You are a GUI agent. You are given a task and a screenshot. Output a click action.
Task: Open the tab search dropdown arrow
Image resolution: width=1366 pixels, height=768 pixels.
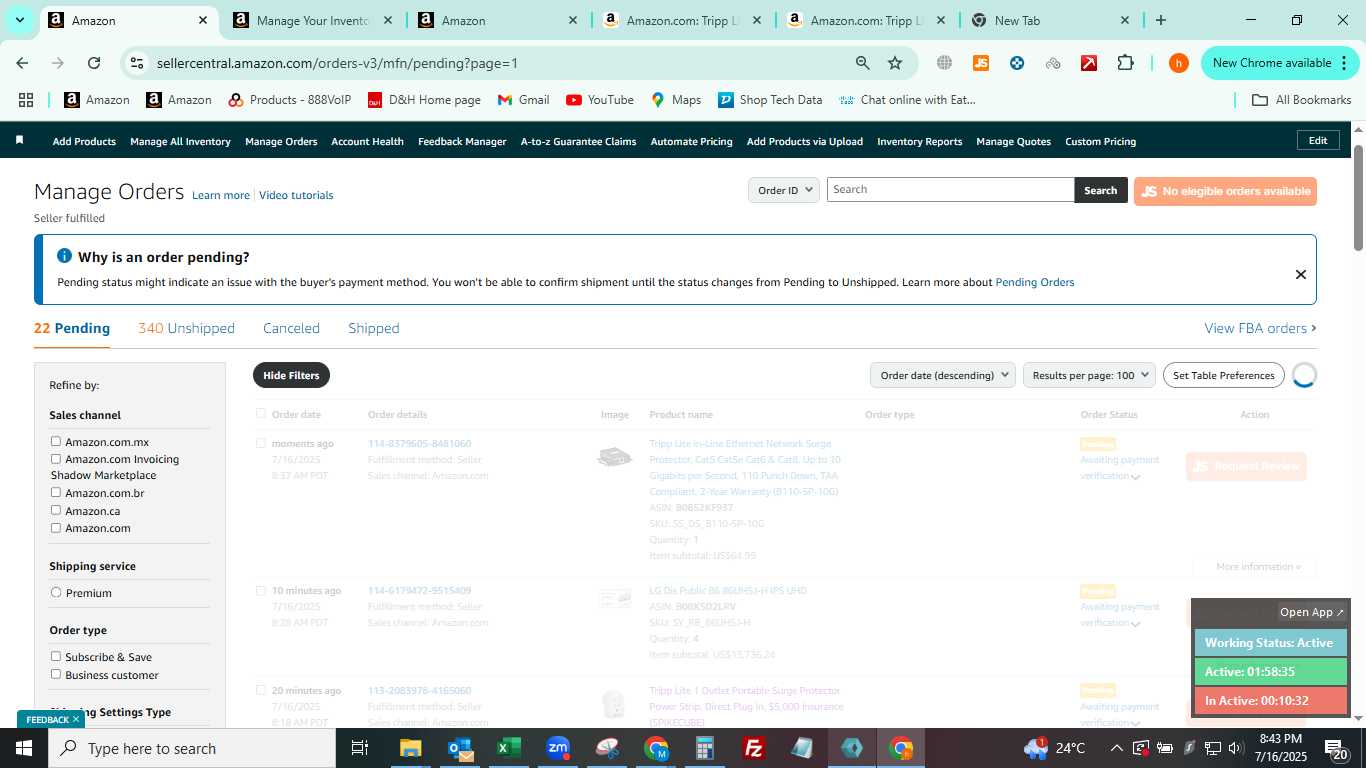click(19, 20)
